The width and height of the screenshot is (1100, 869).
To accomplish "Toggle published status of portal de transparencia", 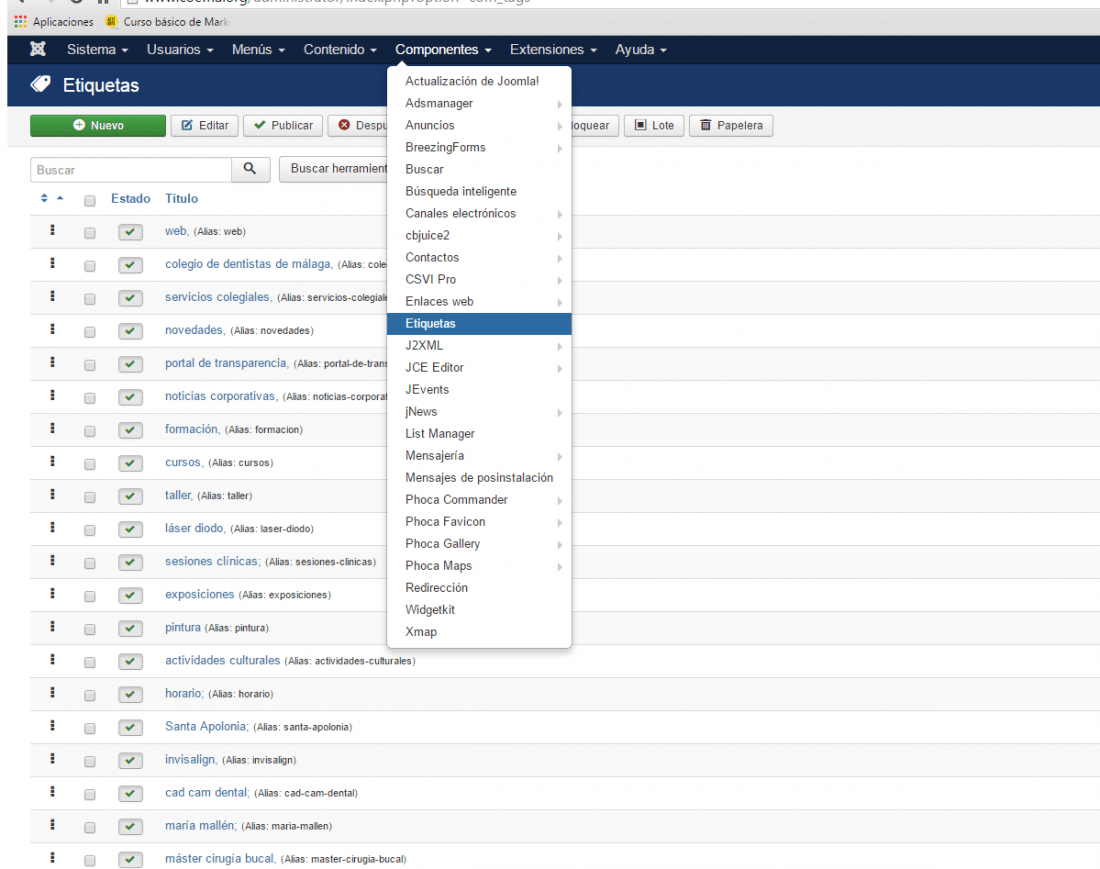I will coord(130,364).
